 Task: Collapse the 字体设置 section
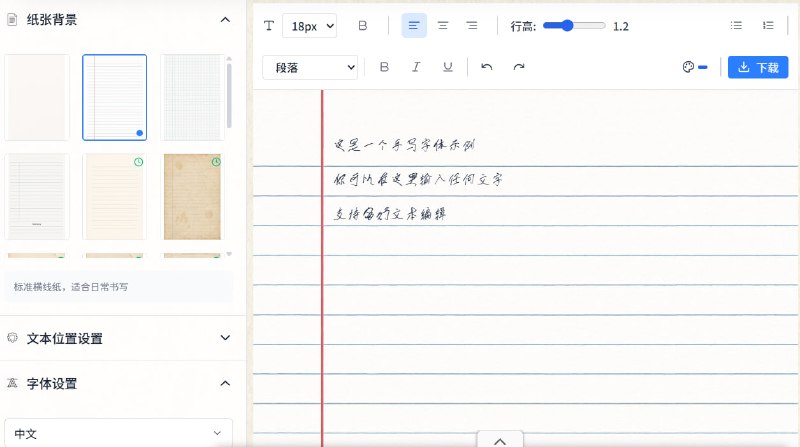pyautogui.click(x=225, y=383)
